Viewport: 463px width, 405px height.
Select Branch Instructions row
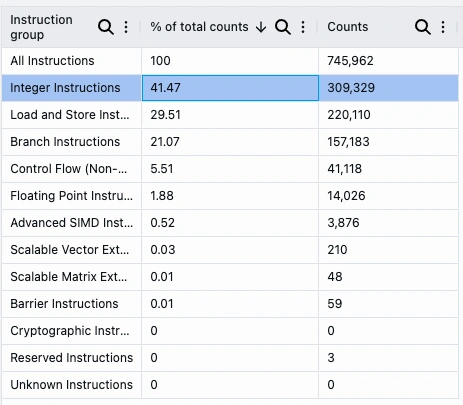click(230, 142)
